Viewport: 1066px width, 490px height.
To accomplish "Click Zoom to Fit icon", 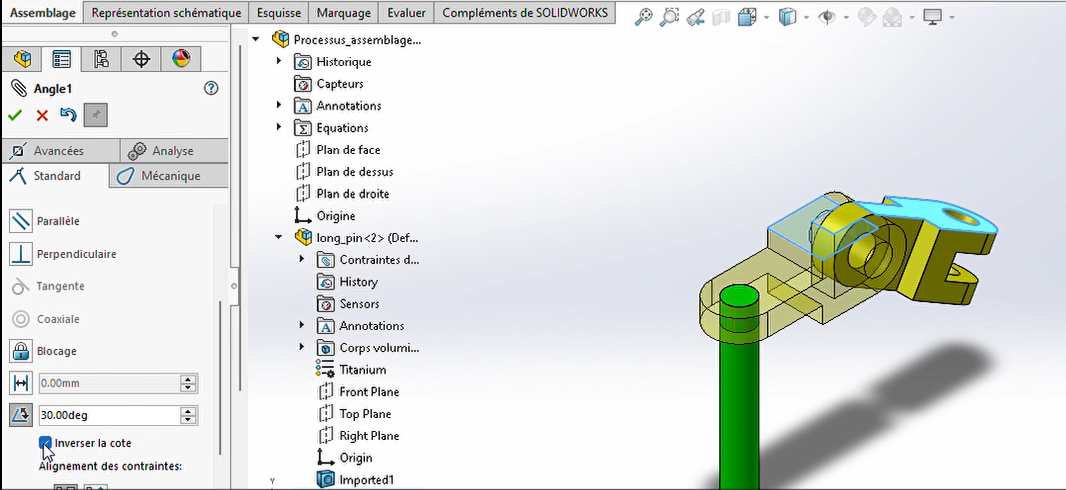I will tap(643, 18).
